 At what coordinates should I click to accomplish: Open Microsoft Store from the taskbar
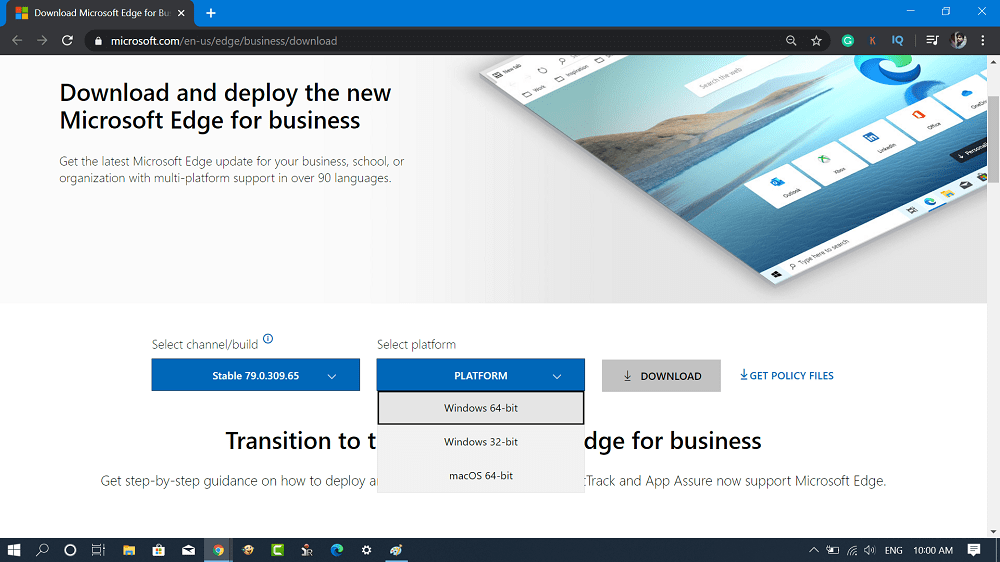tap(158, 550)
